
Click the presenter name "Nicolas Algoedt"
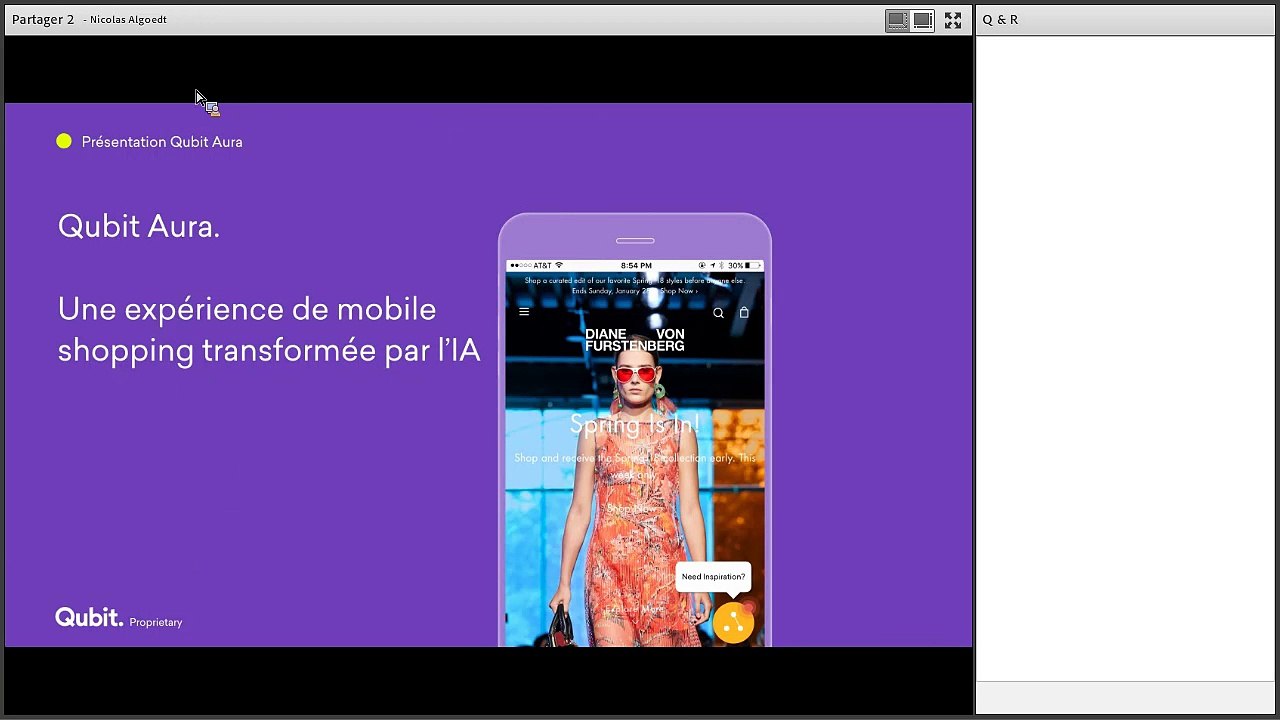point(128,19)
